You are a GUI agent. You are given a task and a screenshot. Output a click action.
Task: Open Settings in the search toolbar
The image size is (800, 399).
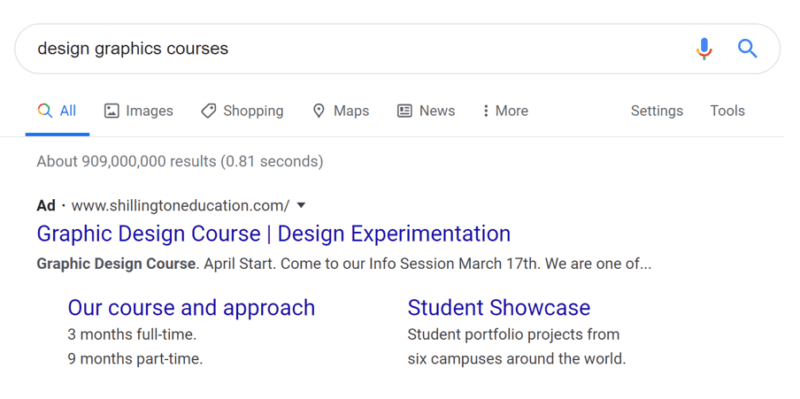pos(657,111)
